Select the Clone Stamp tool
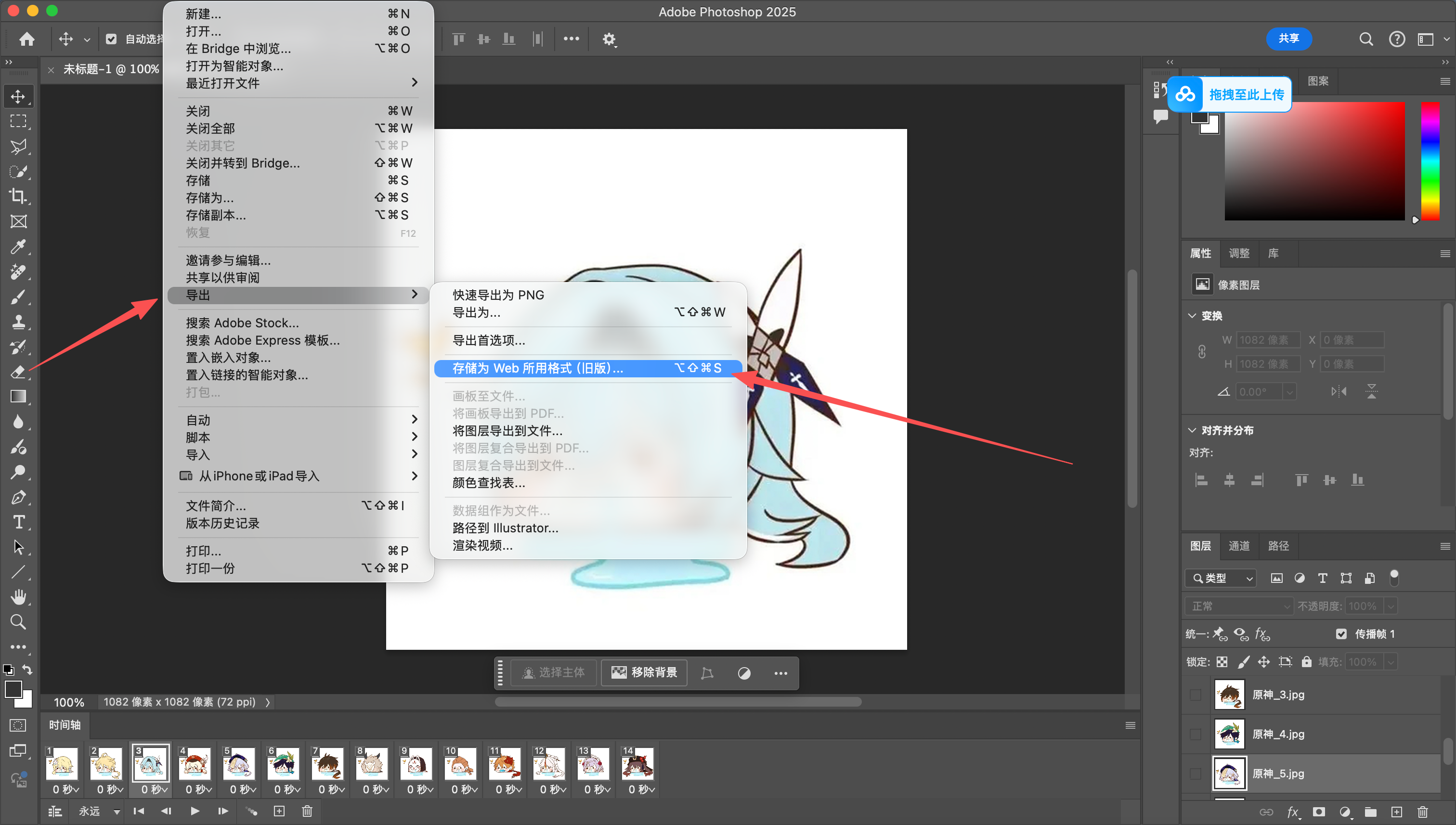 point(18,321)
